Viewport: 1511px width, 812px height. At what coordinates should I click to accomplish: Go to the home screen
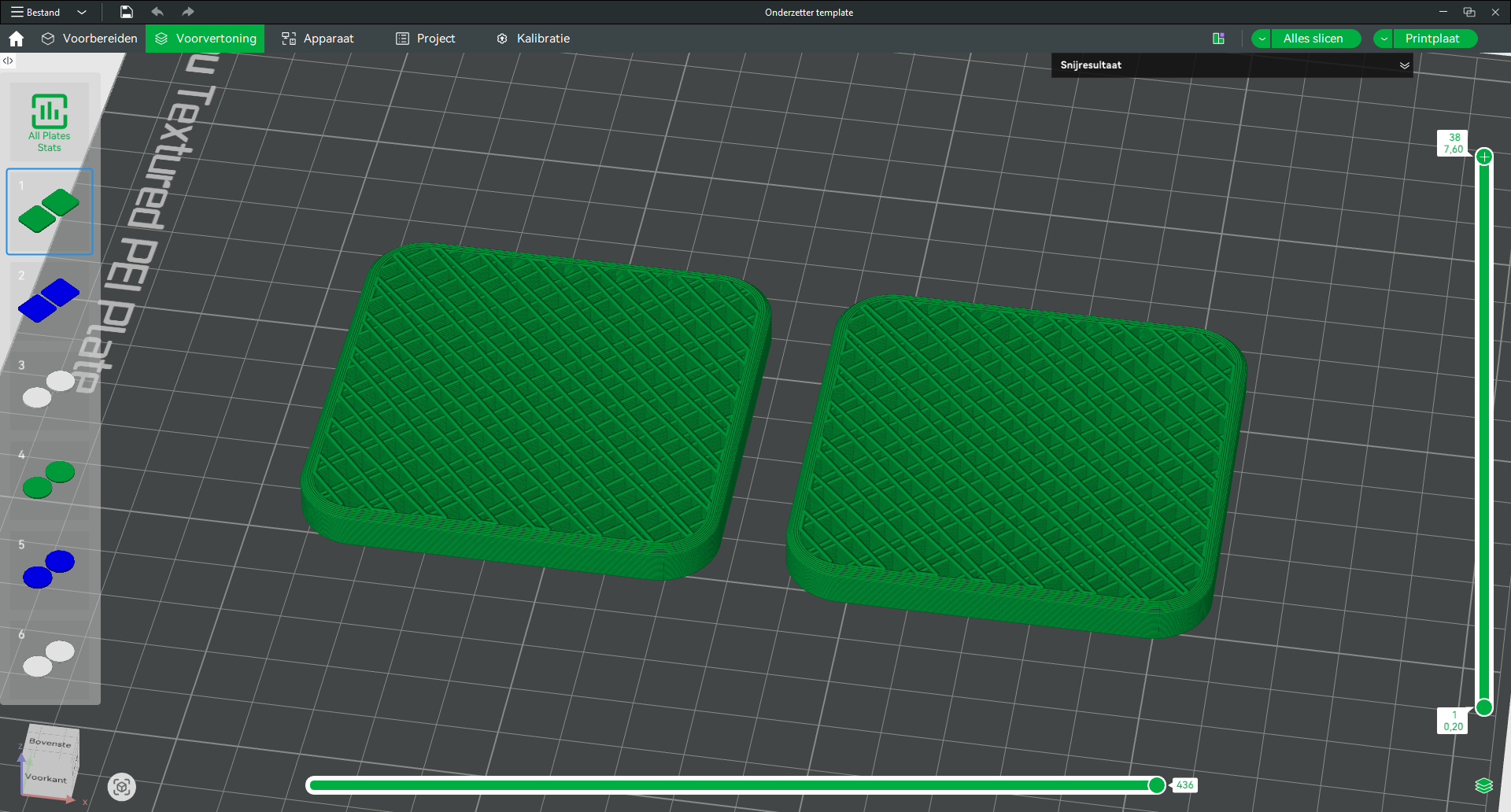coord(17,39)
